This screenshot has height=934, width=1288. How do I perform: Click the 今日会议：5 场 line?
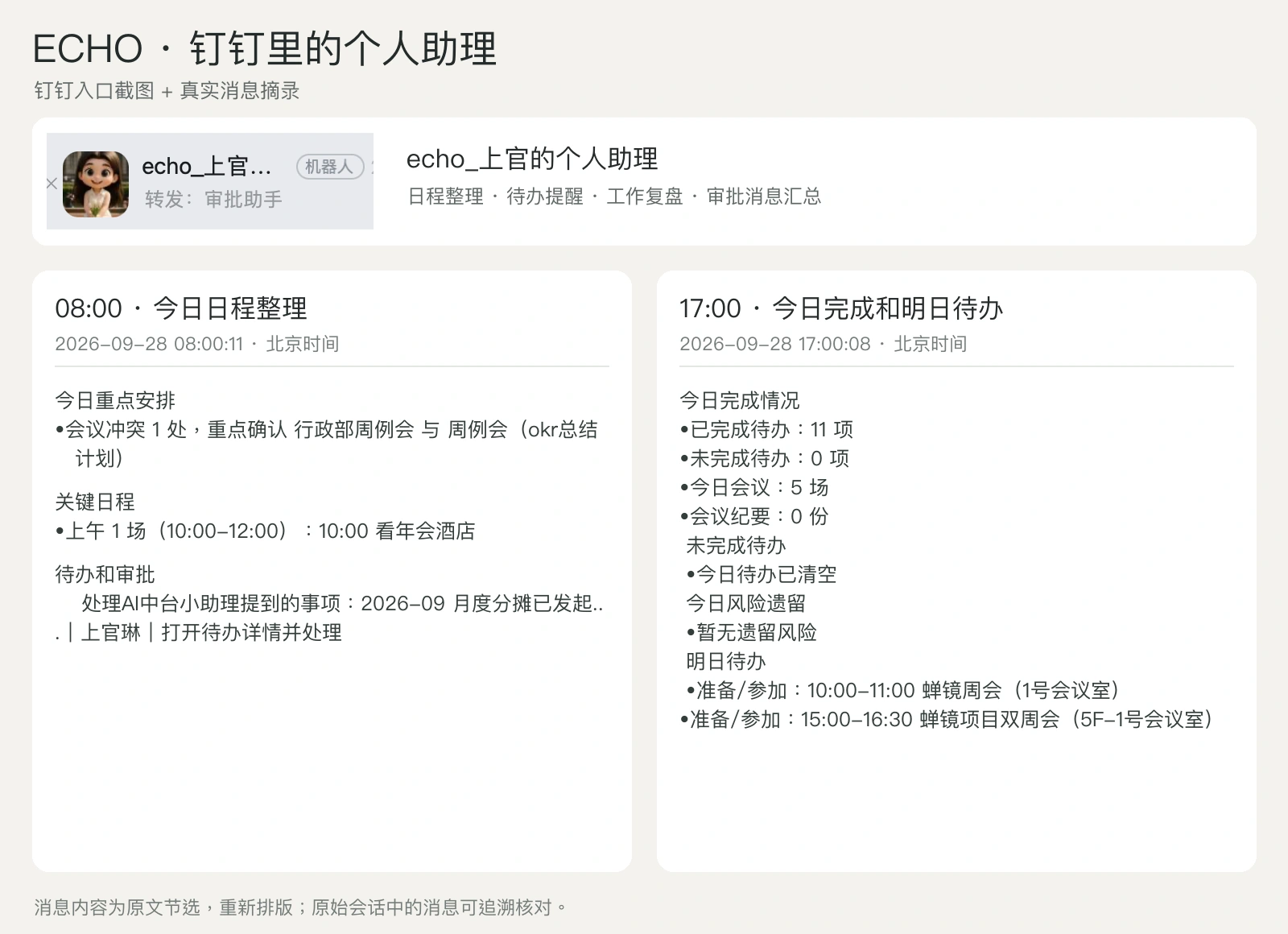(x=754, y=487)
